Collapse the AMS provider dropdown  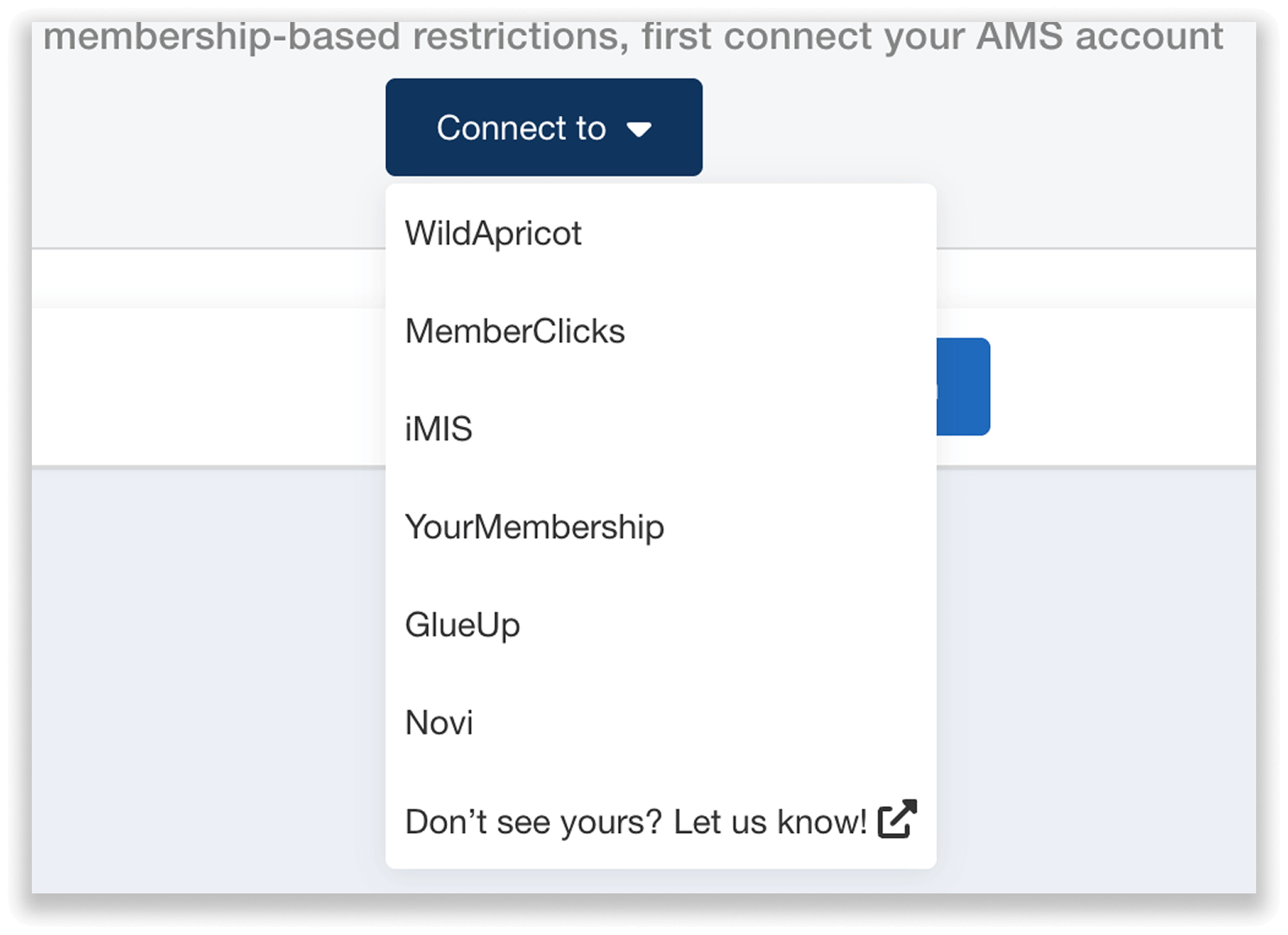[x=543, y=128]
